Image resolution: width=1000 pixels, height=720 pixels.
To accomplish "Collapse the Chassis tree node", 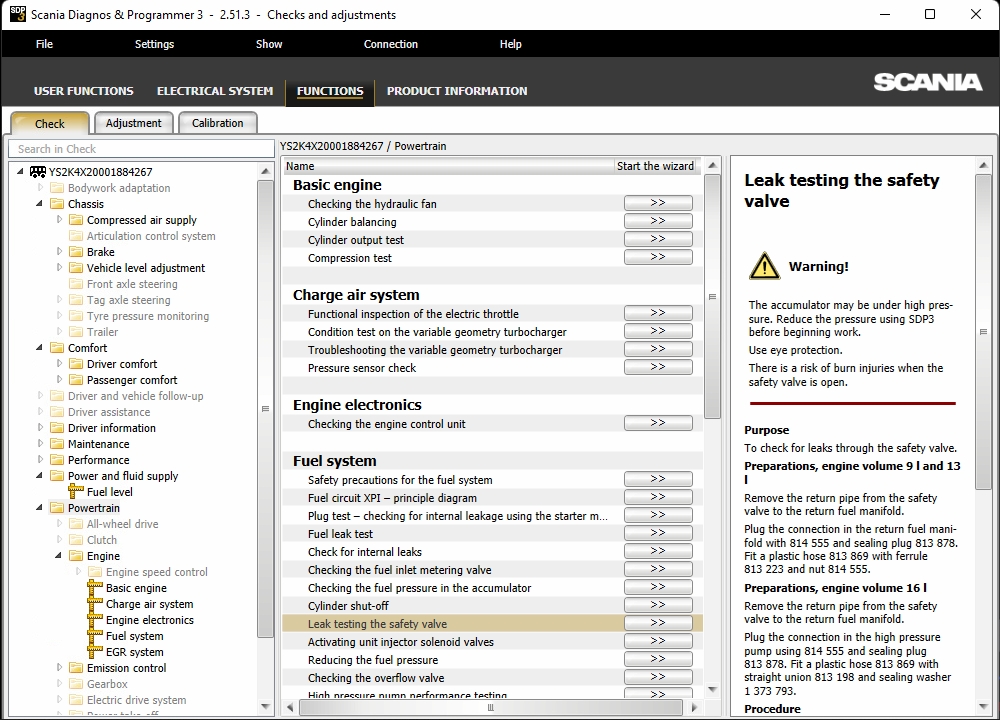I will point(41,204).
